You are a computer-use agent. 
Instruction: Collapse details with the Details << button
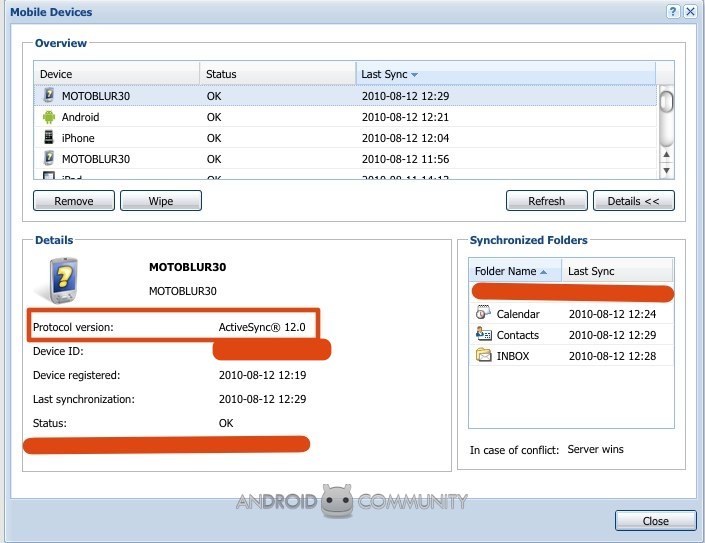tap(633, 201)
